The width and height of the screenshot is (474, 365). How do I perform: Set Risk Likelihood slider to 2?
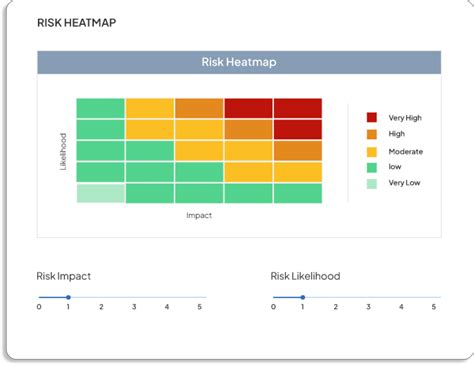[x=335, y=297]
